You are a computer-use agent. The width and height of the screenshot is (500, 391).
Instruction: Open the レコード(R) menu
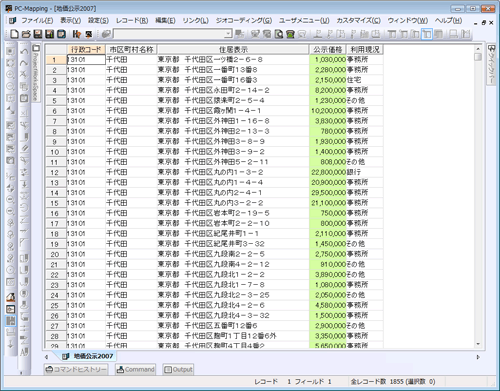pyautogui.click(x=132, y=21)
